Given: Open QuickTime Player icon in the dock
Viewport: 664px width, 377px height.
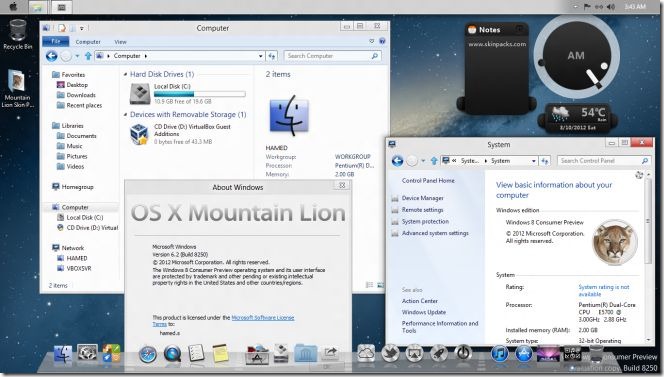Looking at the screenshot, I should pos(172,354).
